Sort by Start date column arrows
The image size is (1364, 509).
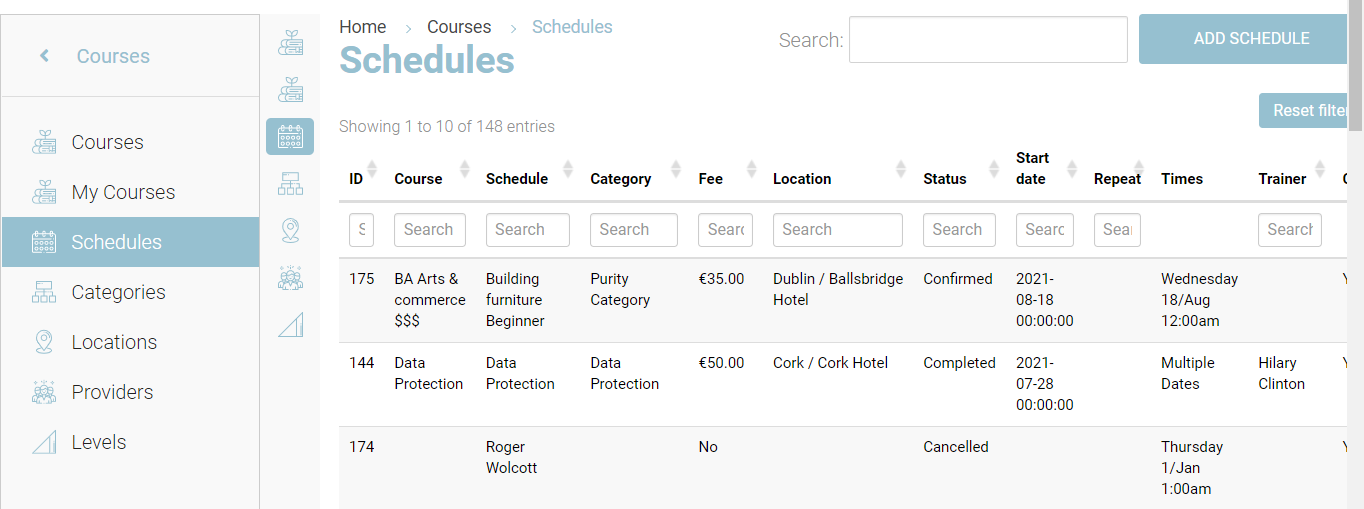(1072, 168)
